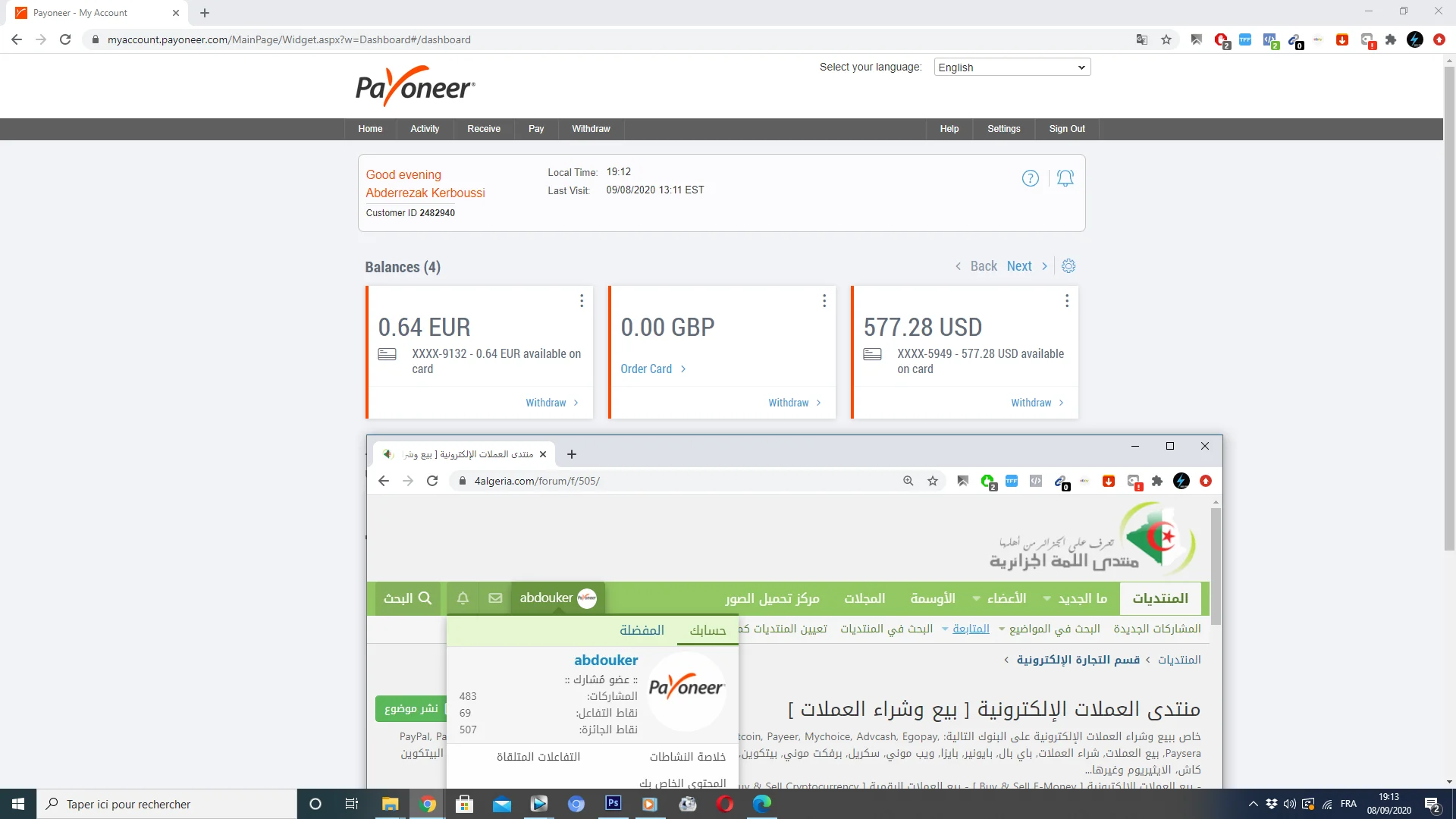Image resolution: width=1456 pixels, height=819 pixels.
Task: Open three-dot menu on EUR balance card
Action: coord(582,301)
